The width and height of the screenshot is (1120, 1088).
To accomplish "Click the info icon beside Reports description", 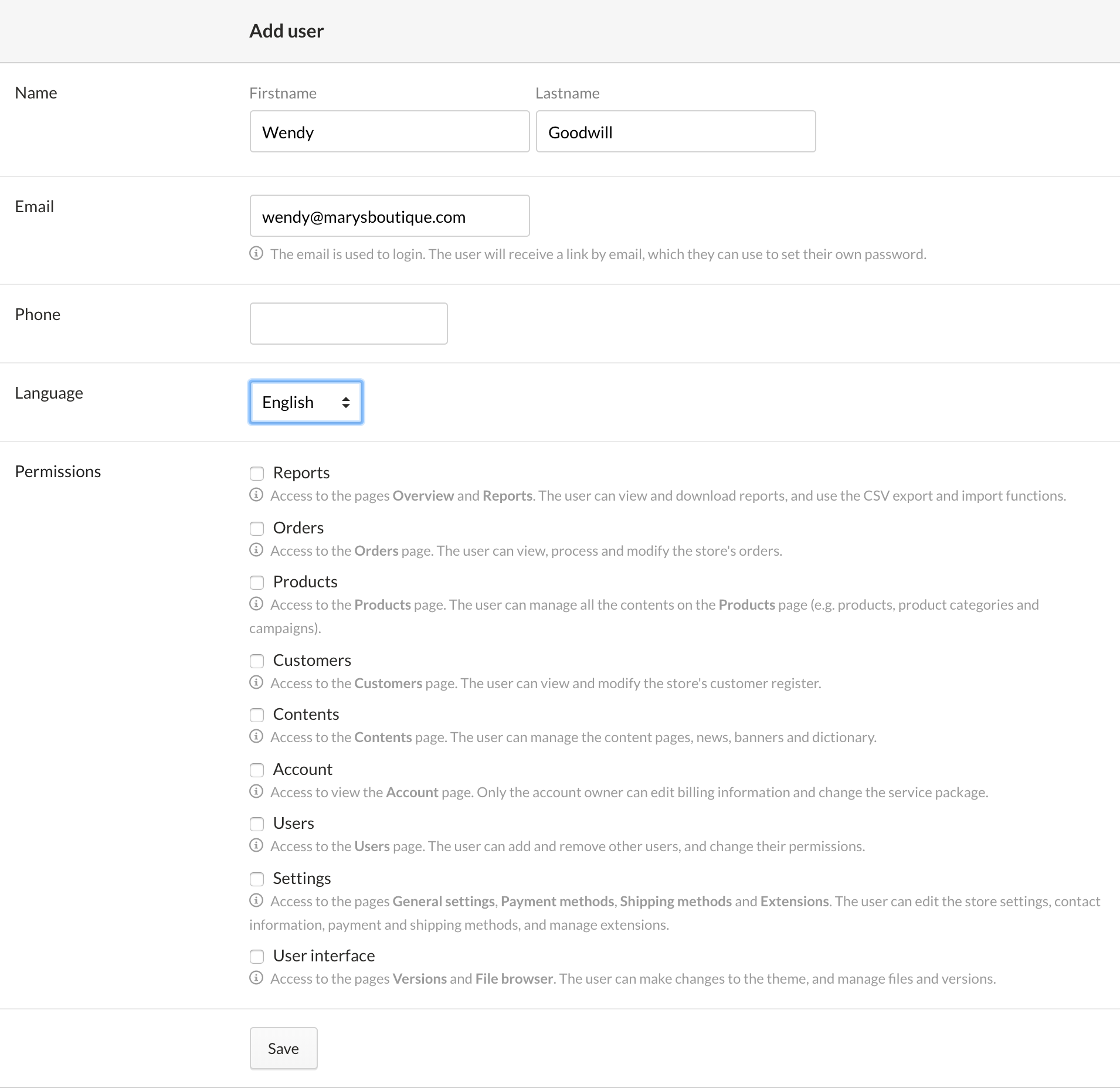I will click(x=256, y=495).
